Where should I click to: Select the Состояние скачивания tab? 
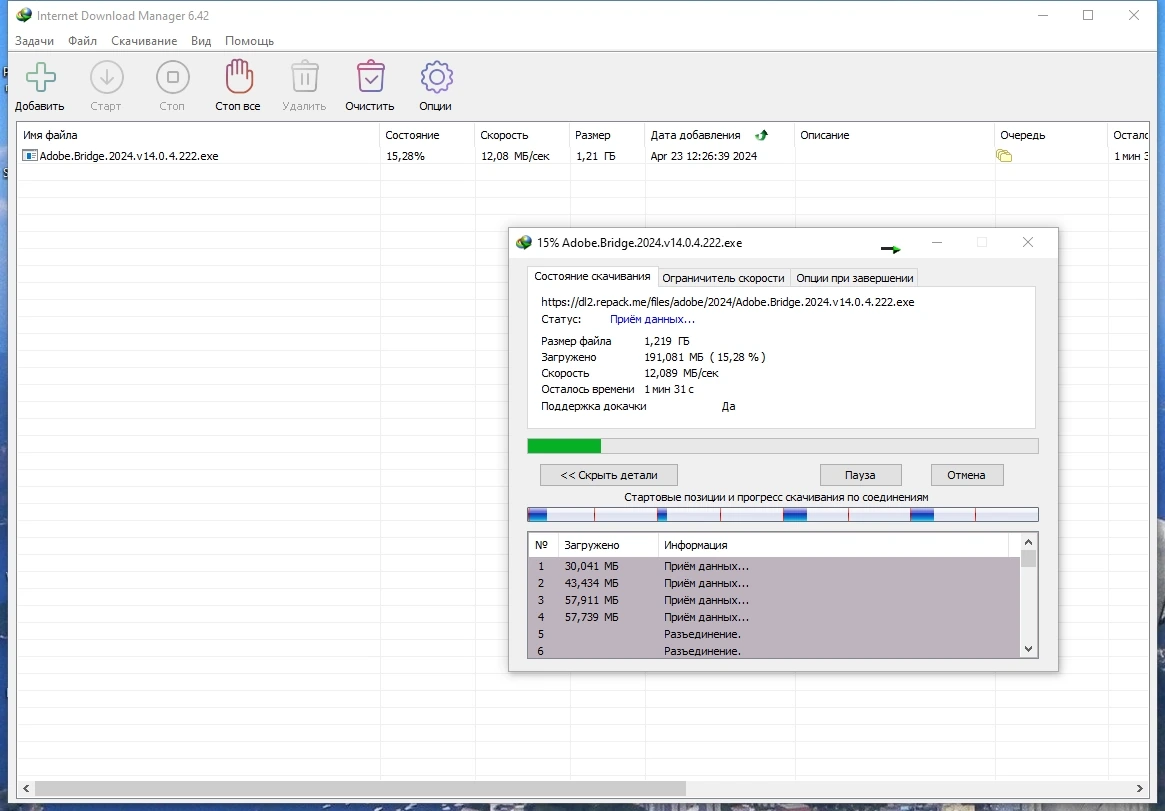(592, 276)
